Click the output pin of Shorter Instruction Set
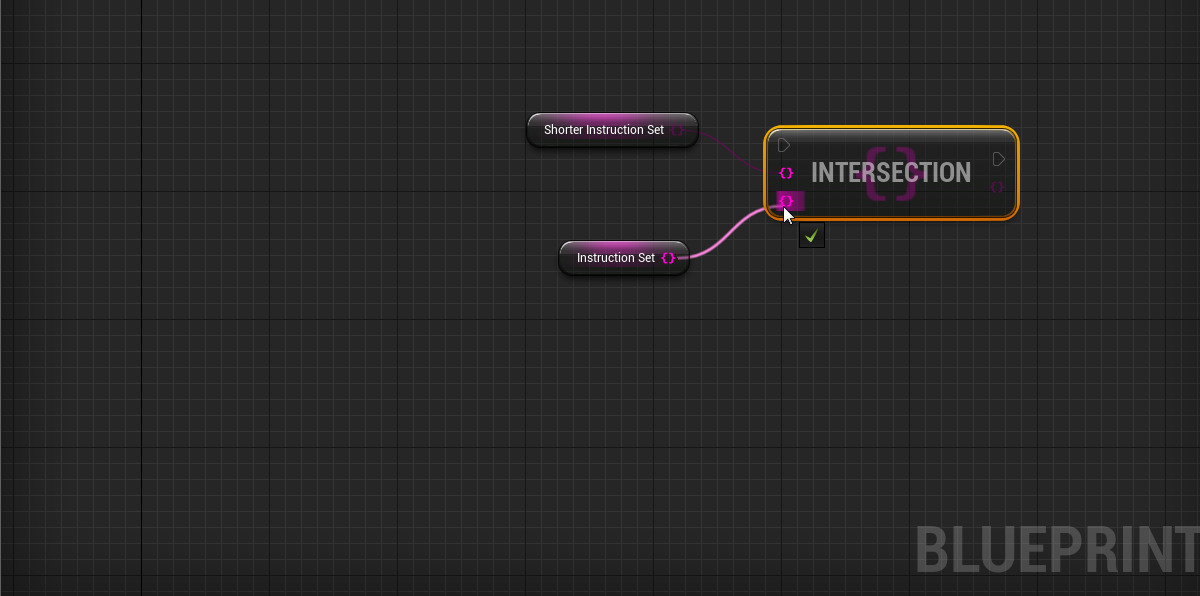The width and height of the screenshot is (1200, 596). tap(679, 130)
